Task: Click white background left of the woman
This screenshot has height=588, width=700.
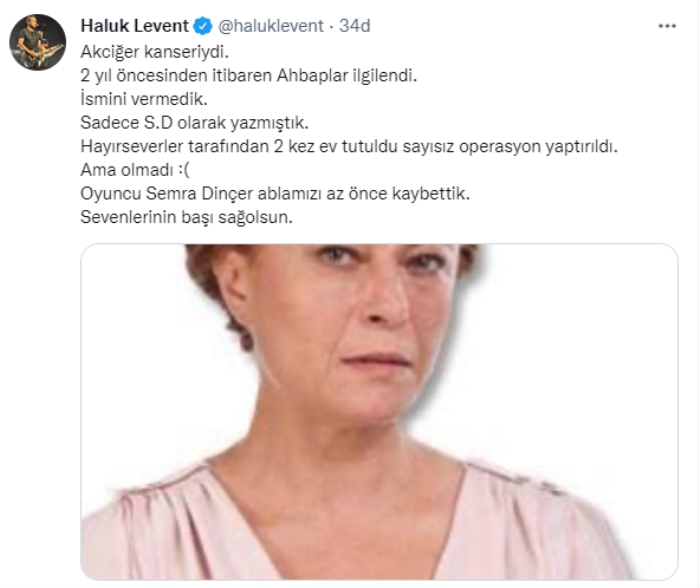Action: [x=134, y=357]
